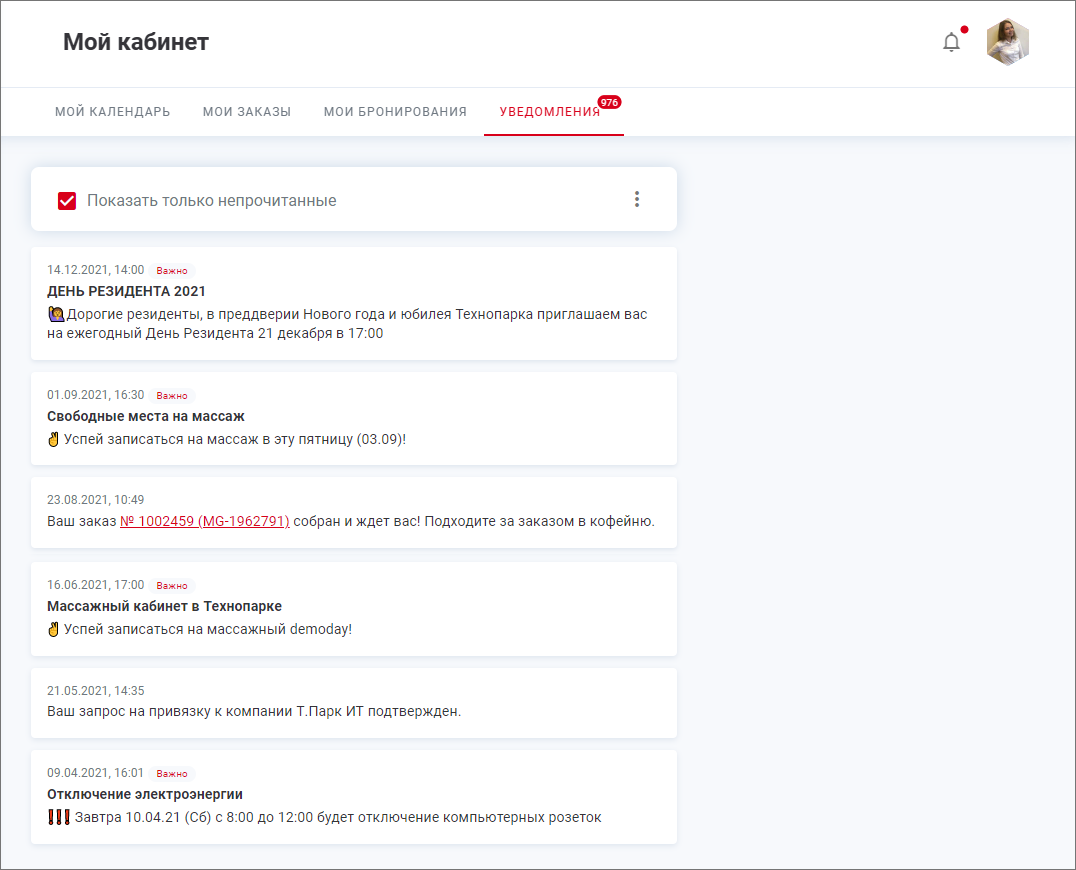Uncheck 'Показать только непрочитанные' checkbox
Screen dimensions: 1076x870
pos(67,201)
